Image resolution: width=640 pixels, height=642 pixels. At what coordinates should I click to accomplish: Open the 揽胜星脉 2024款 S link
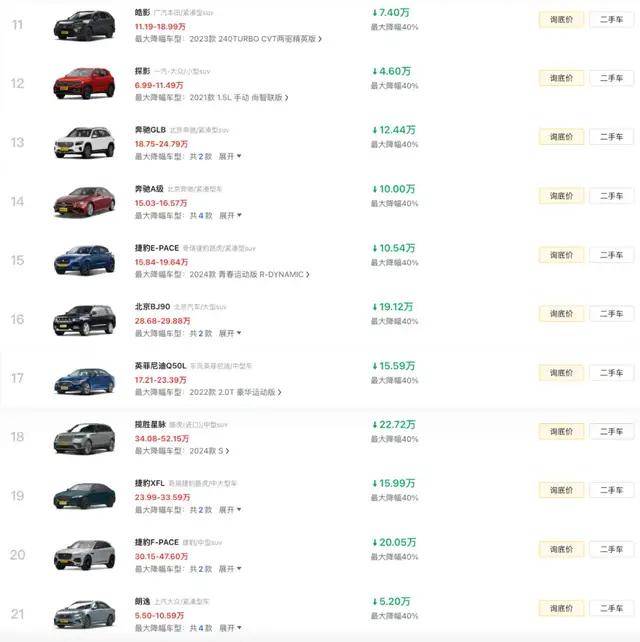[x=209, y=451]
